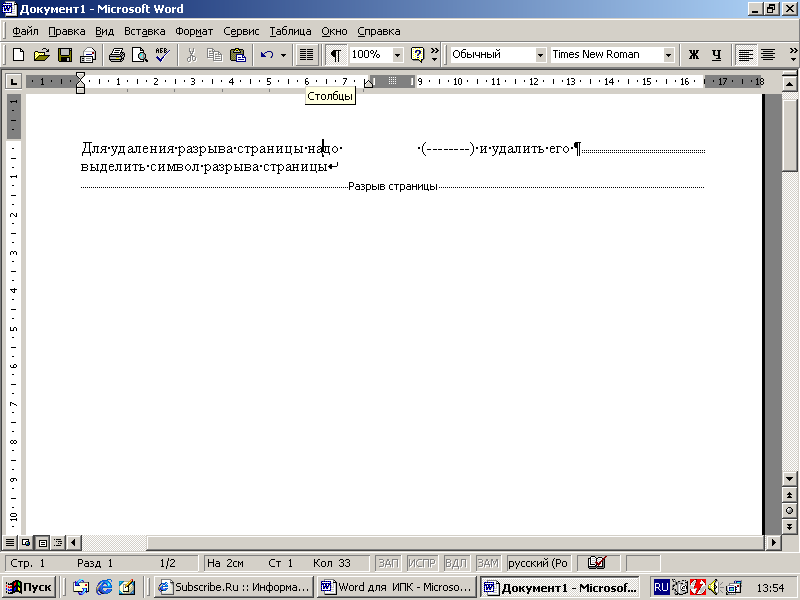Click the tab type selector on ruler
800x600 pixels.
click(x=13, y=82)
